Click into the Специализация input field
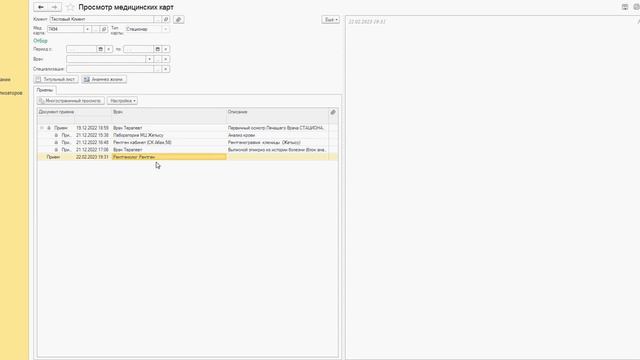 [x=110, y=69]
